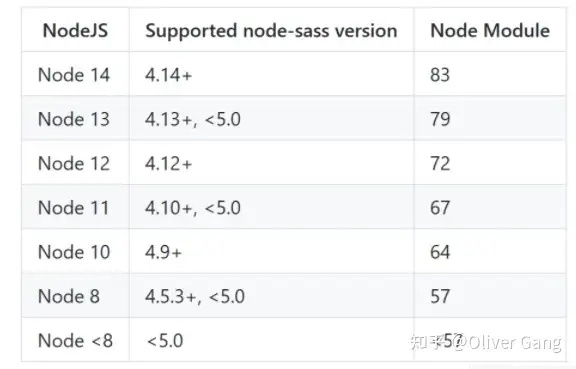
Task: Select the Node 13 cell
Action: pyautogui.click(x=74, y=119)
